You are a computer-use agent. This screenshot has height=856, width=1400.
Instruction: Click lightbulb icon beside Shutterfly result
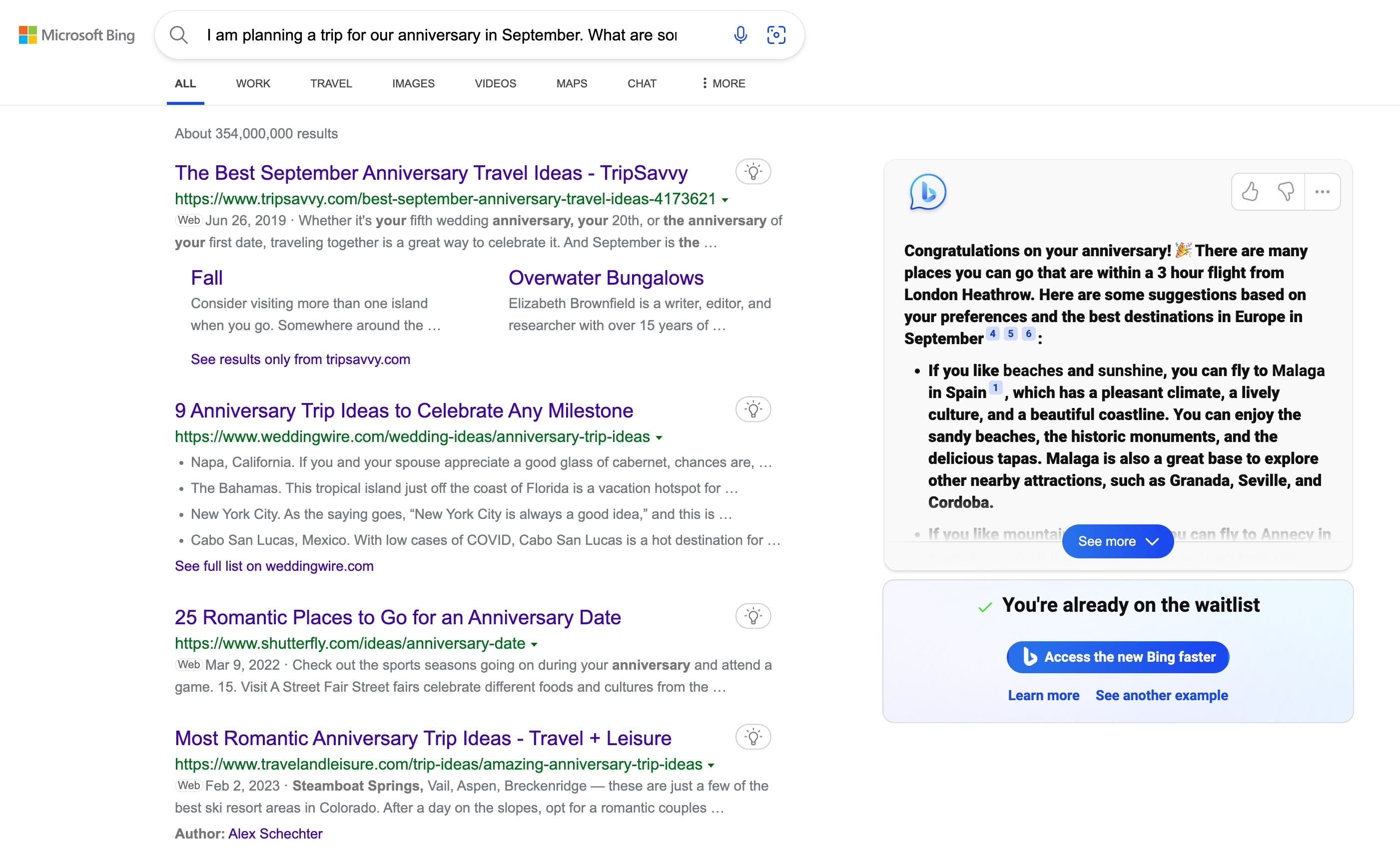click(753, 616)
